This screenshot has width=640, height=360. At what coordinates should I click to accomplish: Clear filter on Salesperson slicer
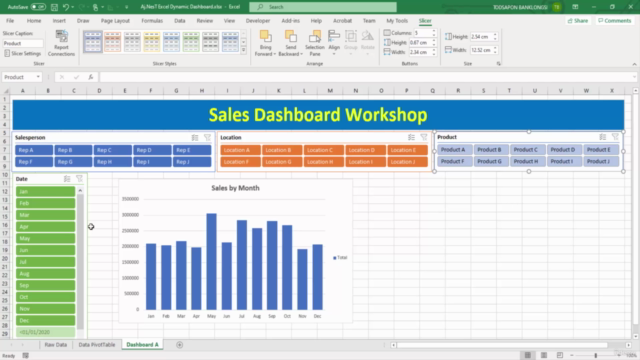[207, 138]
